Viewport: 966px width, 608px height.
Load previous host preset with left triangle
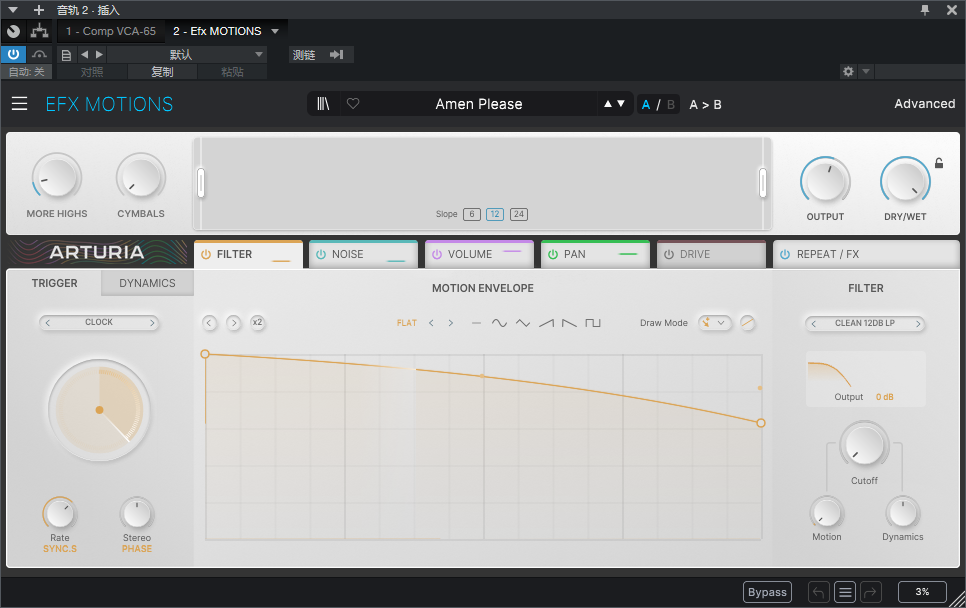[84, 54]
